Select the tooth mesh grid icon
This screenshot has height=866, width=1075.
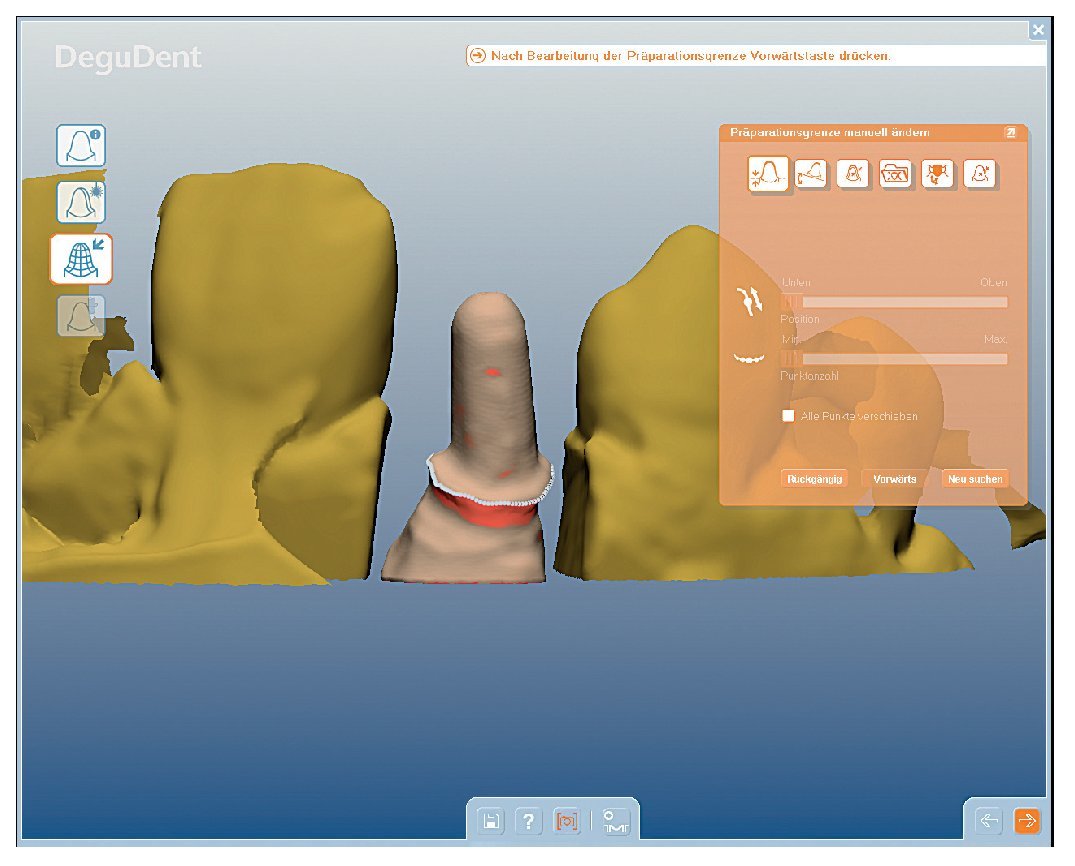[81, 259]
